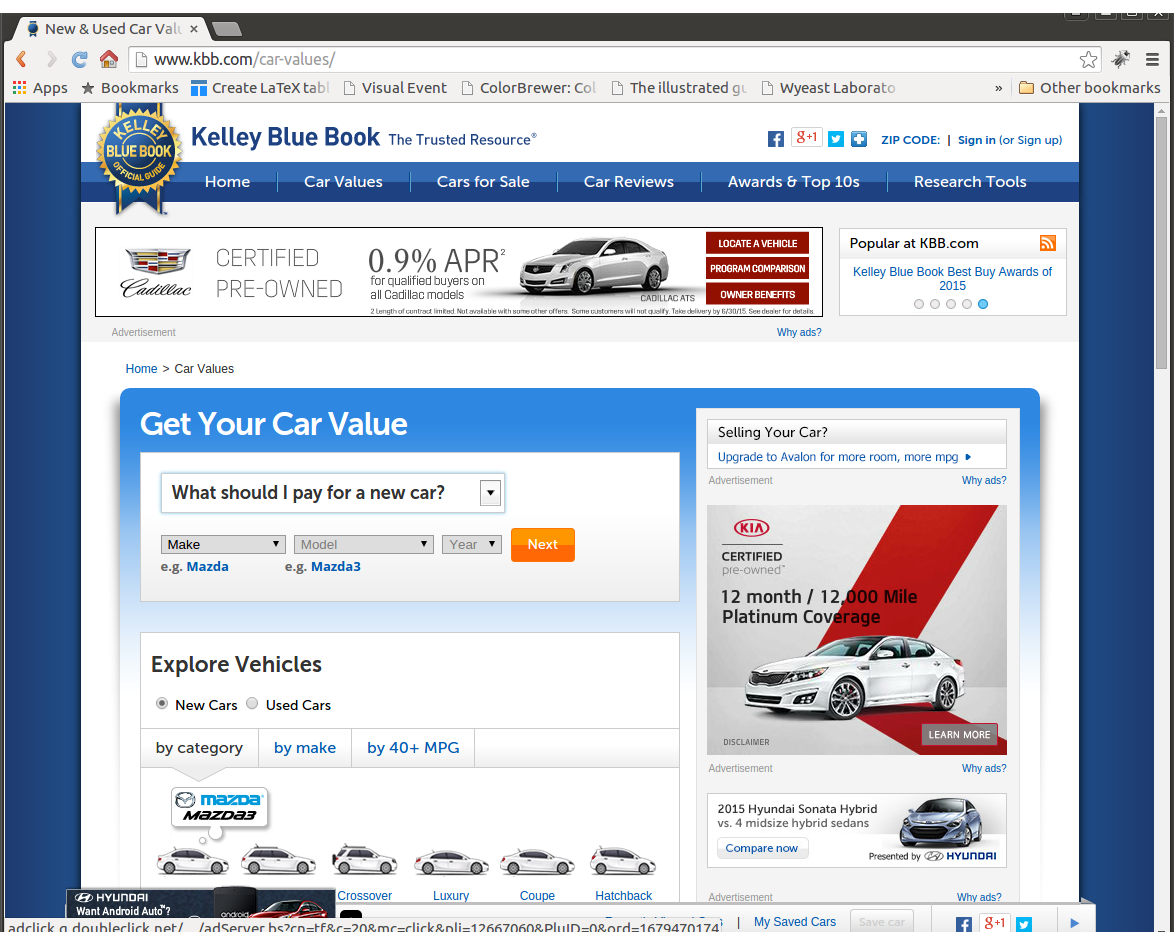Open the Make dropdown
The width and height of the screenshot is (1174, 945).
click(223, 544)
